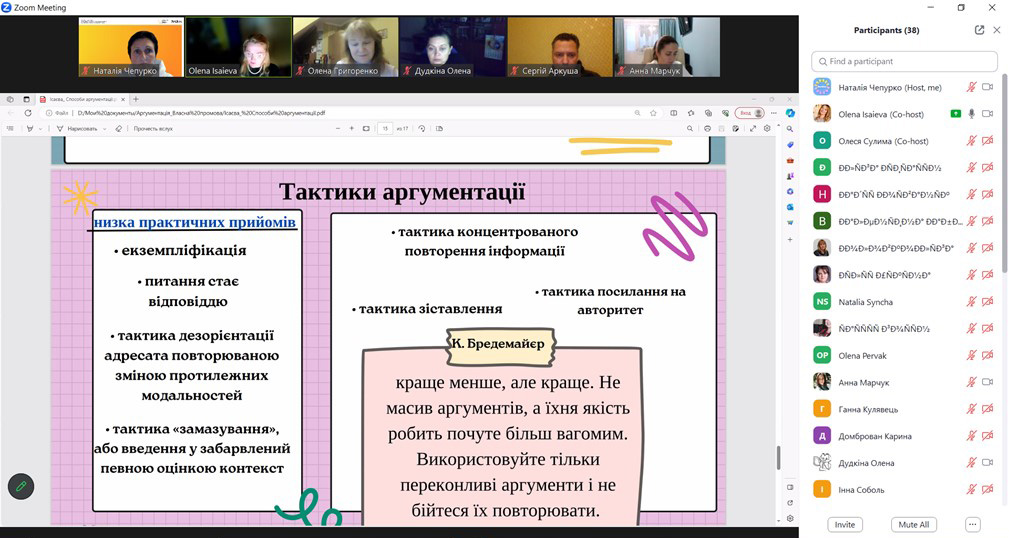This screenshot has width=1009, height=538.
Task: Open browser settings ellipsis menu
Action: pyautogui.click(x=773, y=113)
